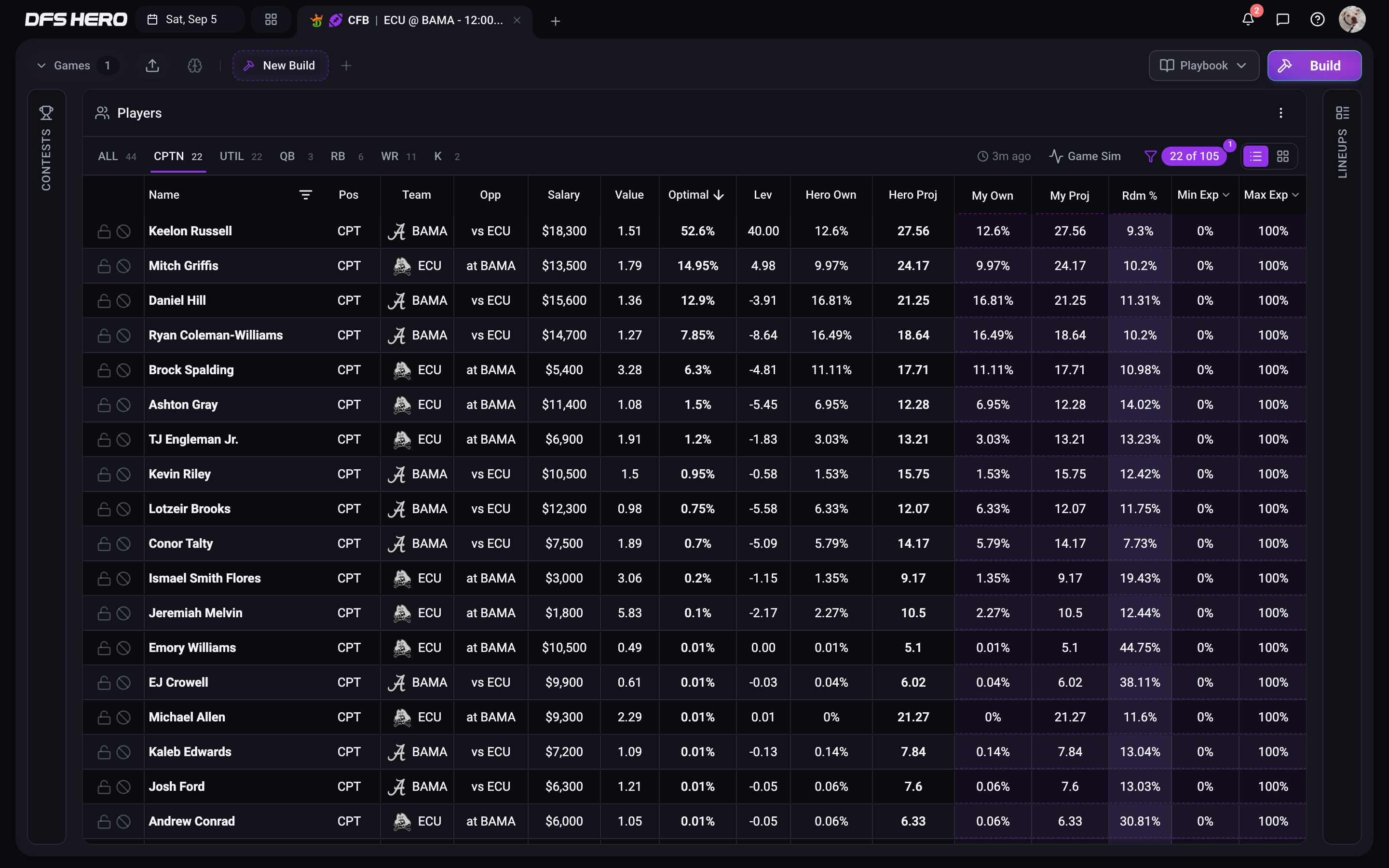Viewport: 1389px width, 868px height.
Task: Click the user profile avatar
Action: 1352,19
